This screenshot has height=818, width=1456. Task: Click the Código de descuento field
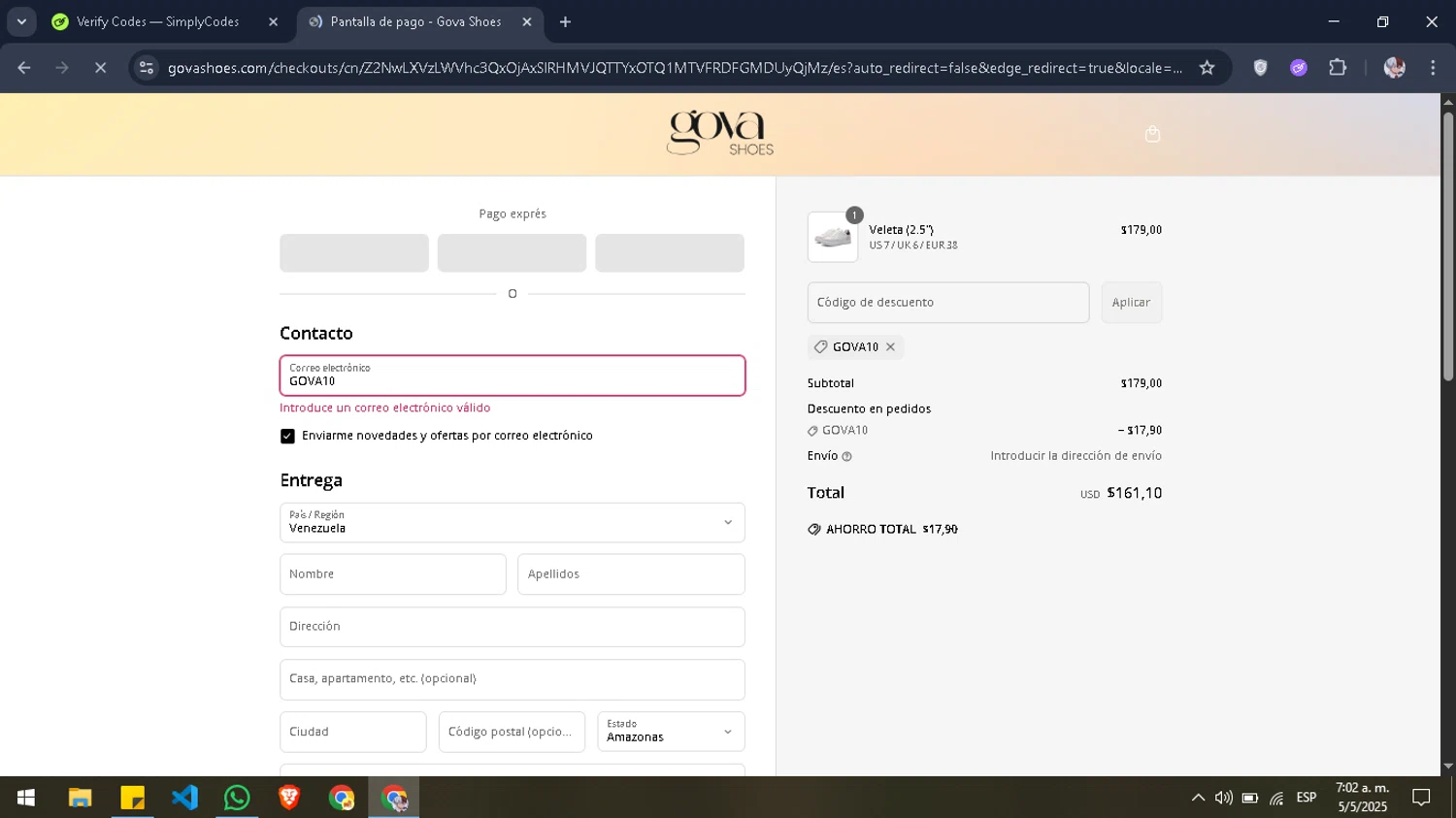click(x=948, y=303)
